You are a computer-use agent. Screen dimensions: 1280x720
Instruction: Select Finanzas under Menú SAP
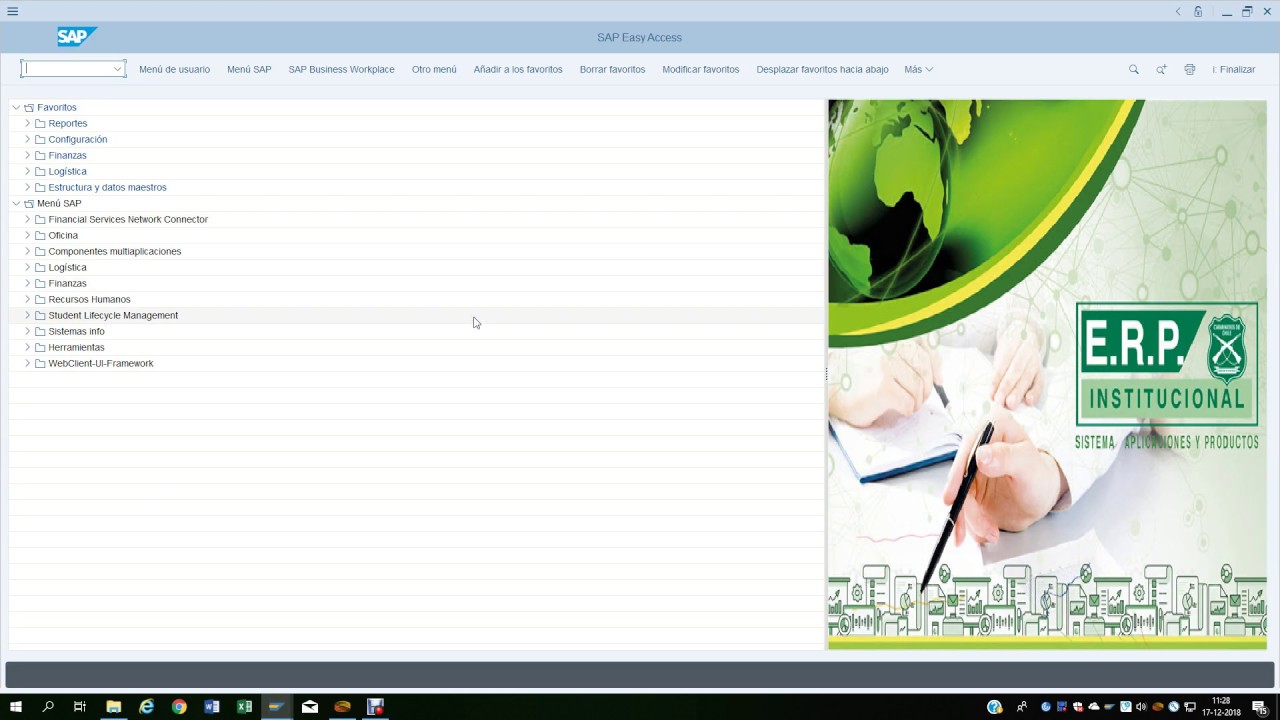click(67, 283)
